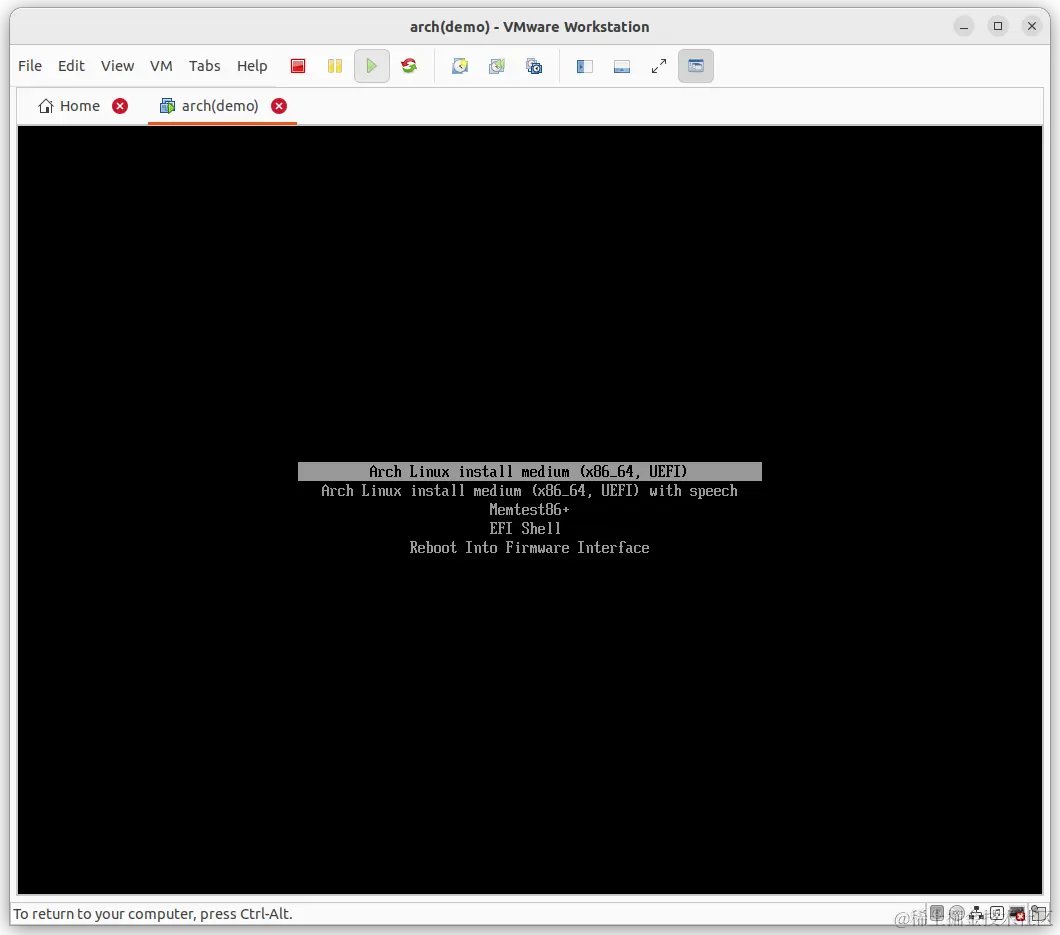1060x935 pixels.
Task: Open the File menu
Action: [30, 66]
